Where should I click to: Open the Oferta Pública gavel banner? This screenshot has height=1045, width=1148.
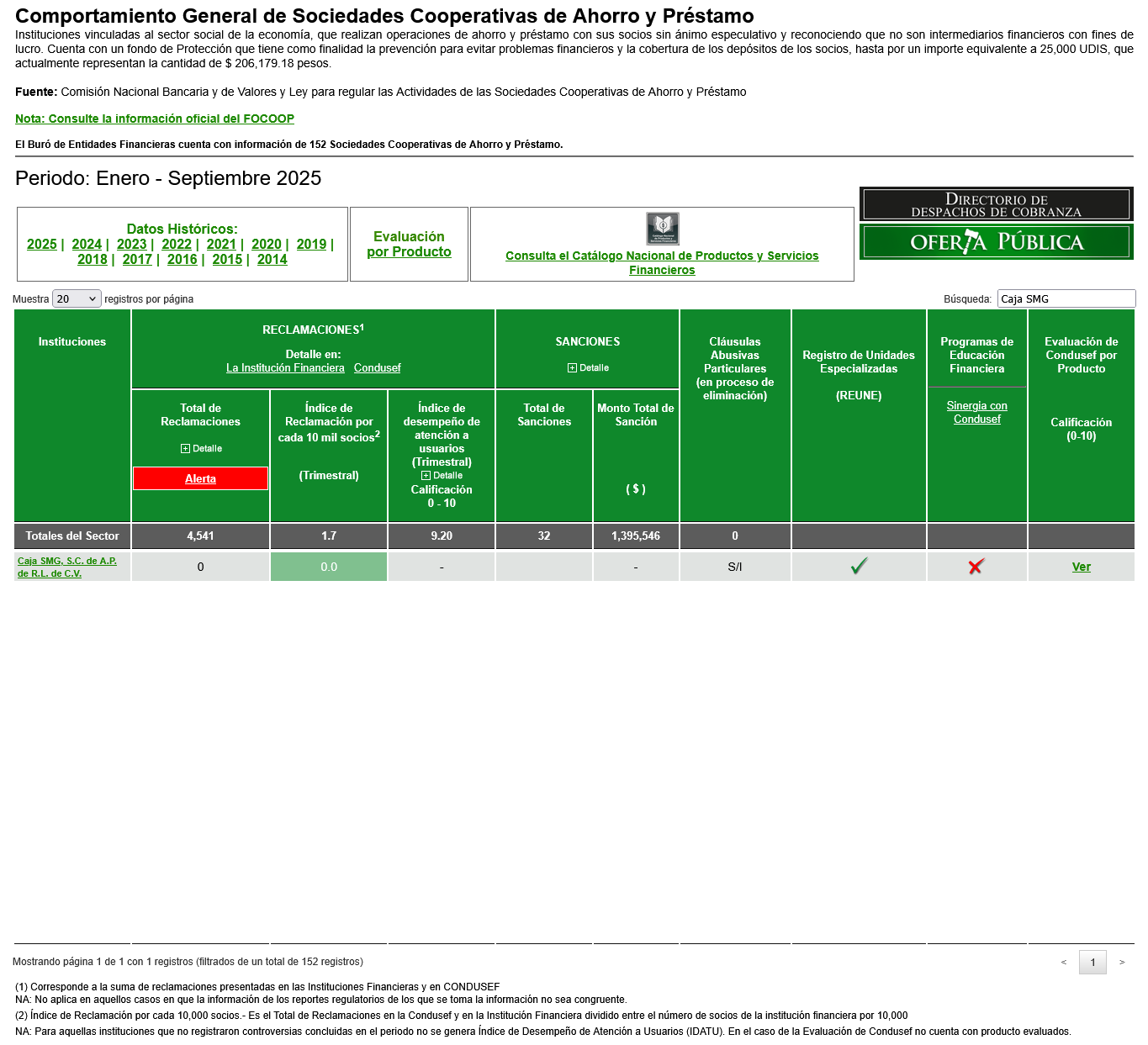coord(996,242)
